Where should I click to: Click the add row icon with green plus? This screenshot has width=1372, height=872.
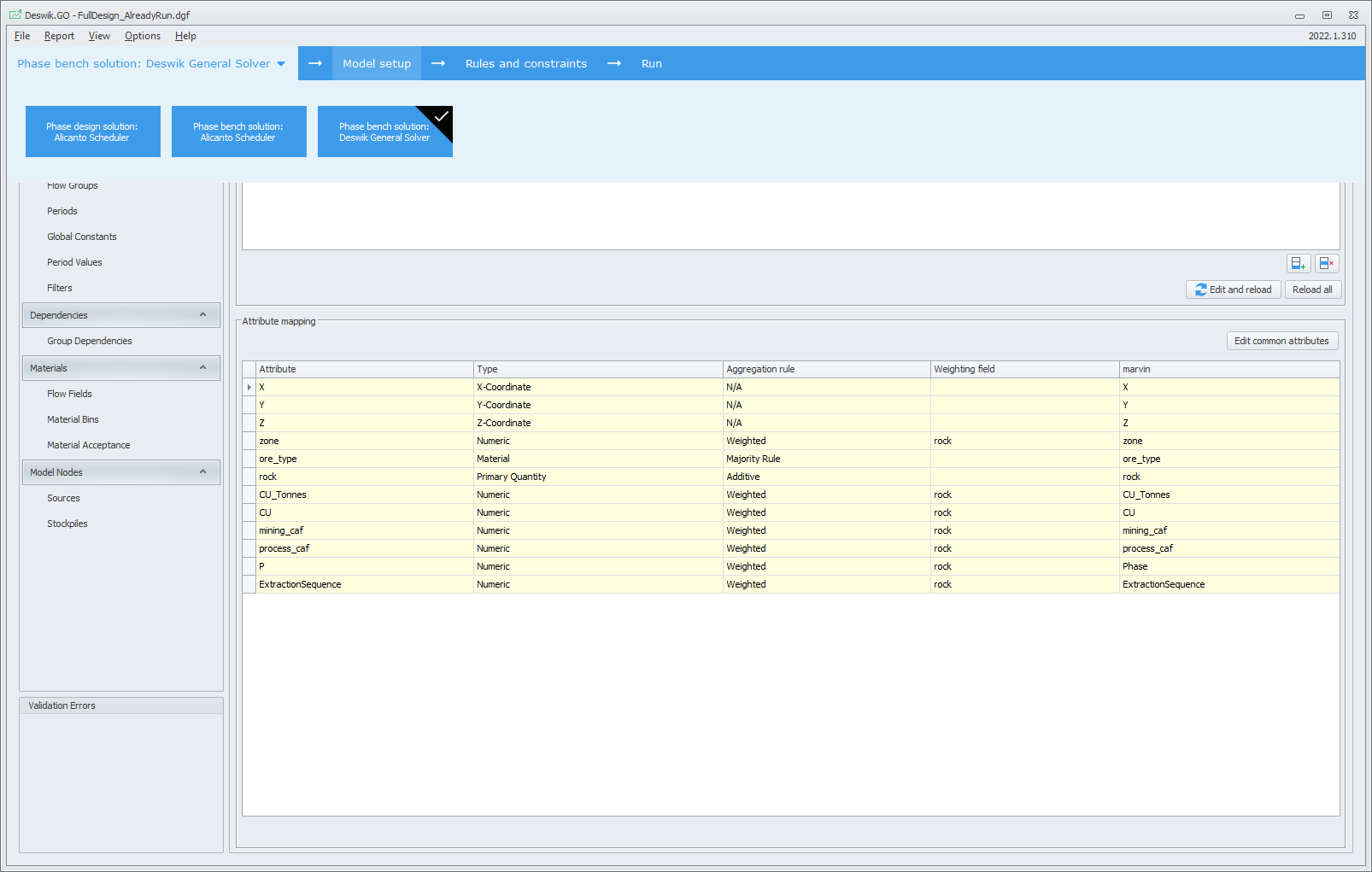click(x=1298, y=263)
